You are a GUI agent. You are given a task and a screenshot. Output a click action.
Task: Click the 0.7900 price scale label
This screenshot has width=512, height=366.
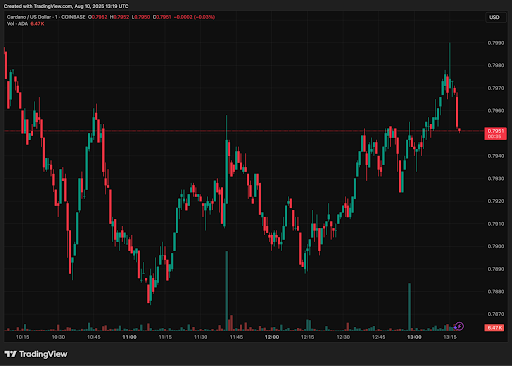tap(496, 246)
